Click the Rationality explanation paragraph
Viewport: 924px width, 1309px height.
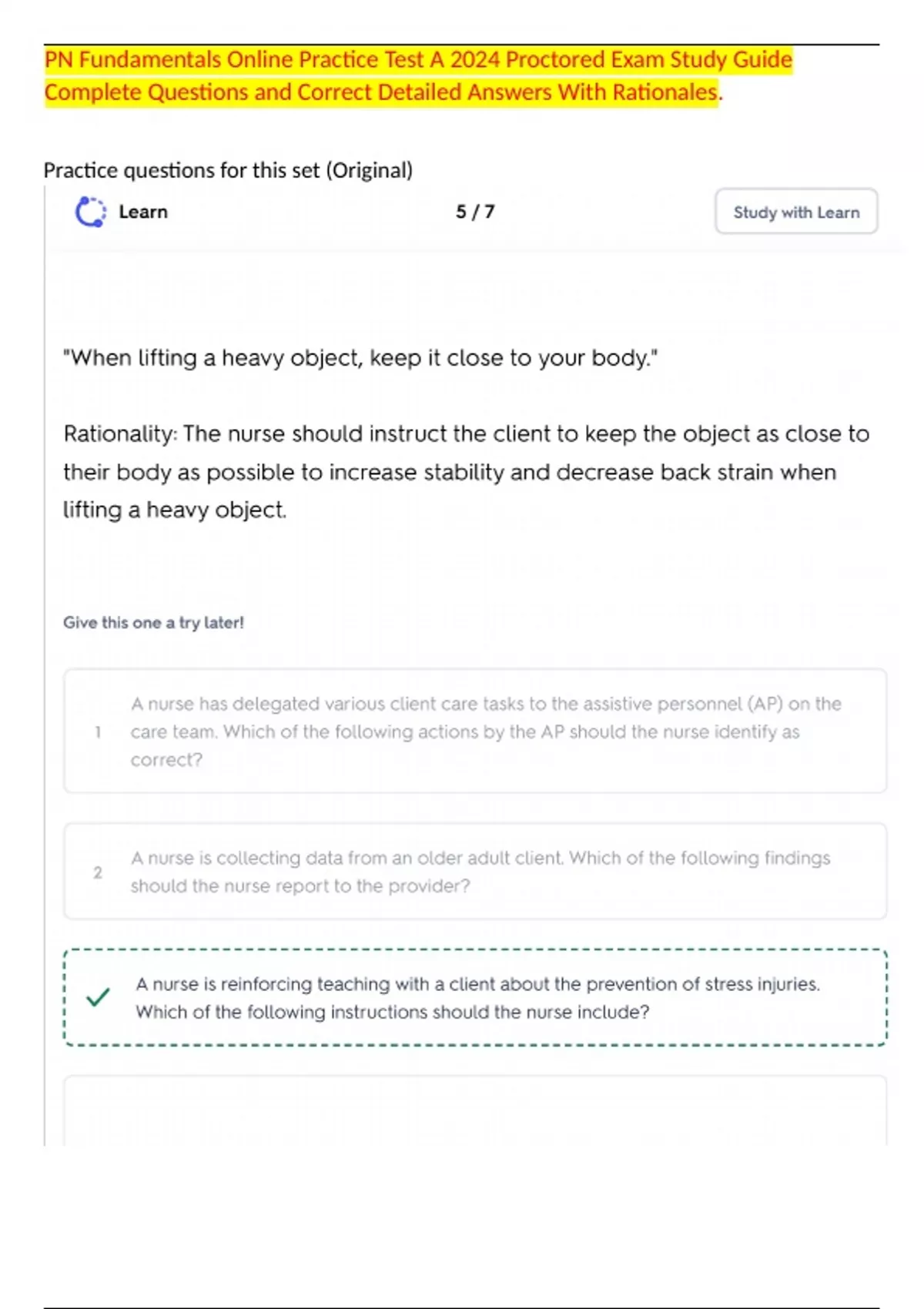[466, 471]
